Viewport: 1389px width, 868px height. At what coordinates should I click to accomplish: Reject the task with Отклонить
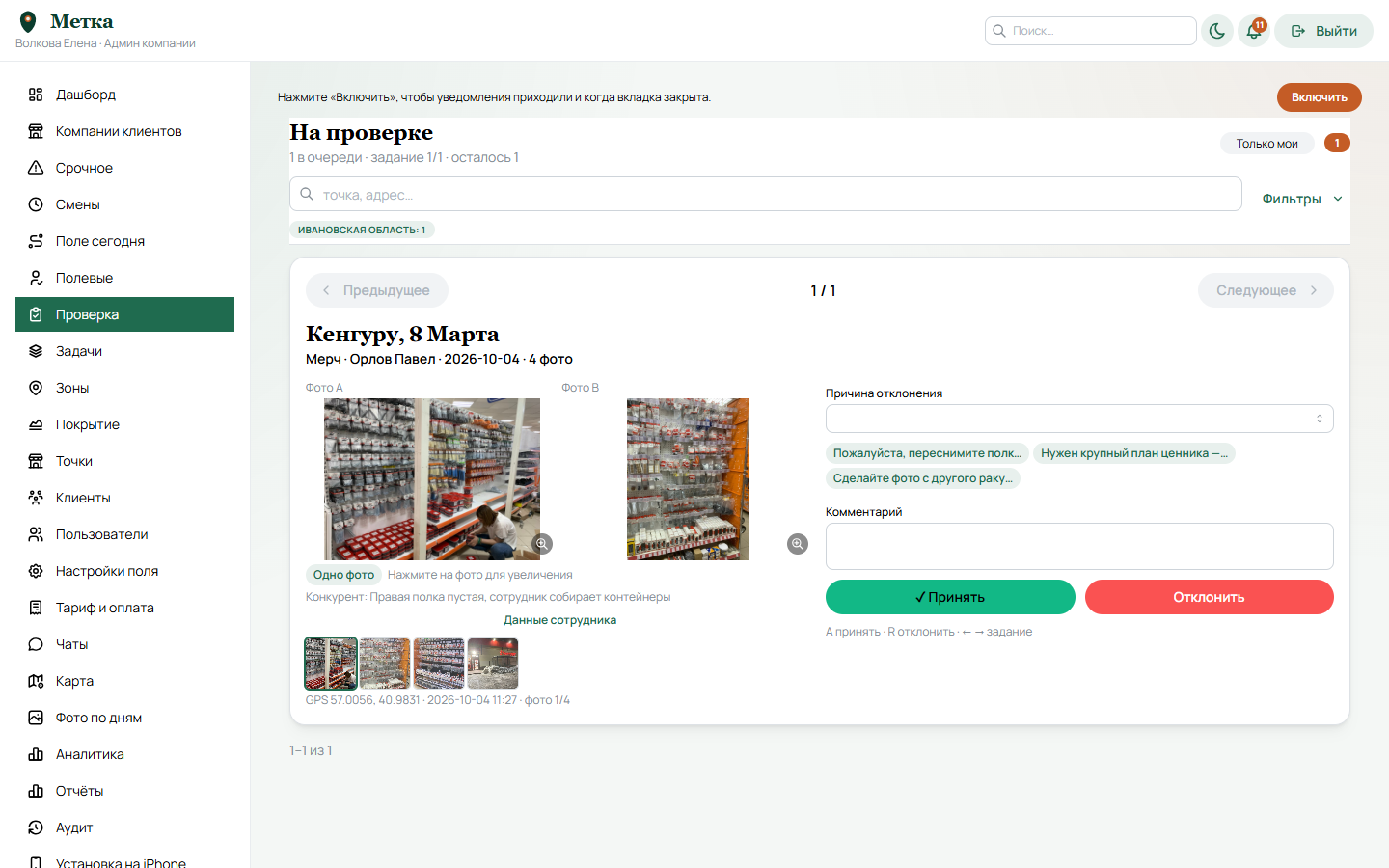(1210, 597)
